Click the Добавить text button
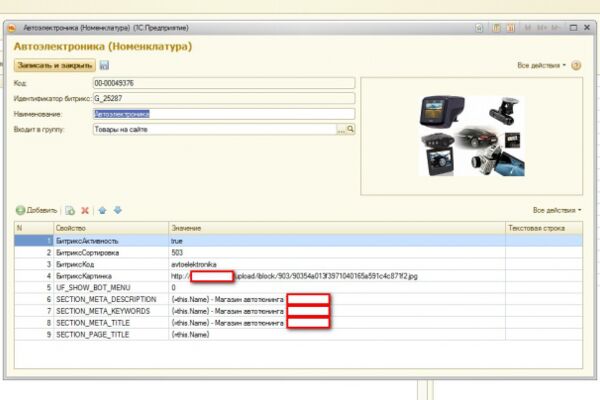 pos(42,210)
